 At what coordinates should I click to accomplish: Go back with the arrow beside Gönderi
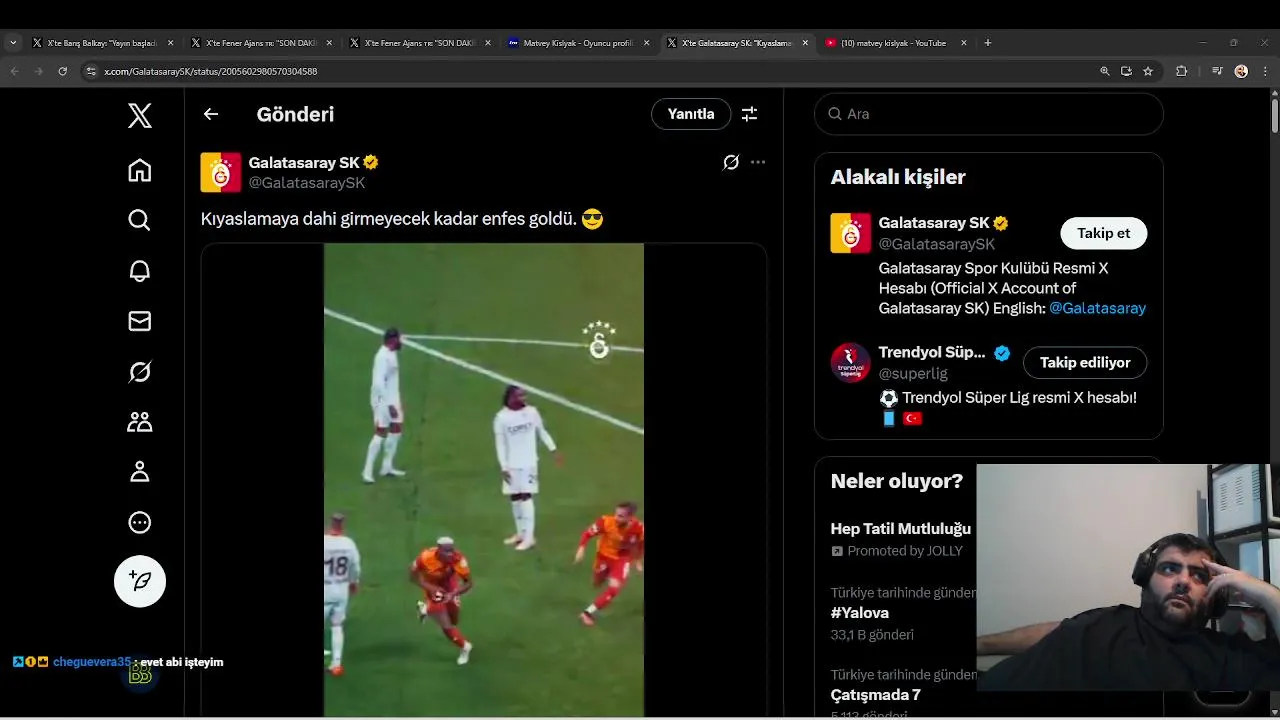(211, 114)
